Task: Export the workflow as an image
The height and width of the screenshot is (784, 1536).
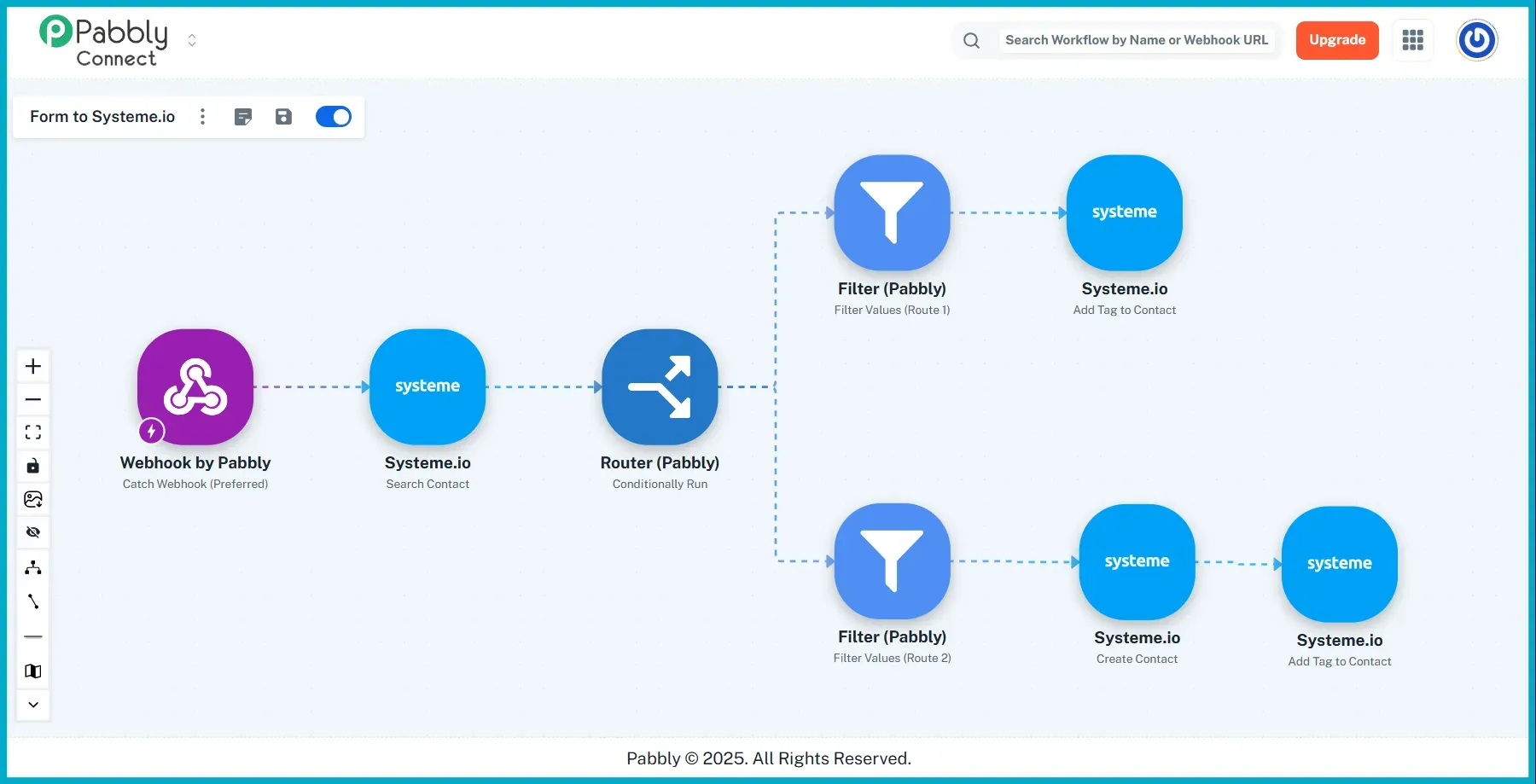Action: pyautogui.click(x=33, y=499)
